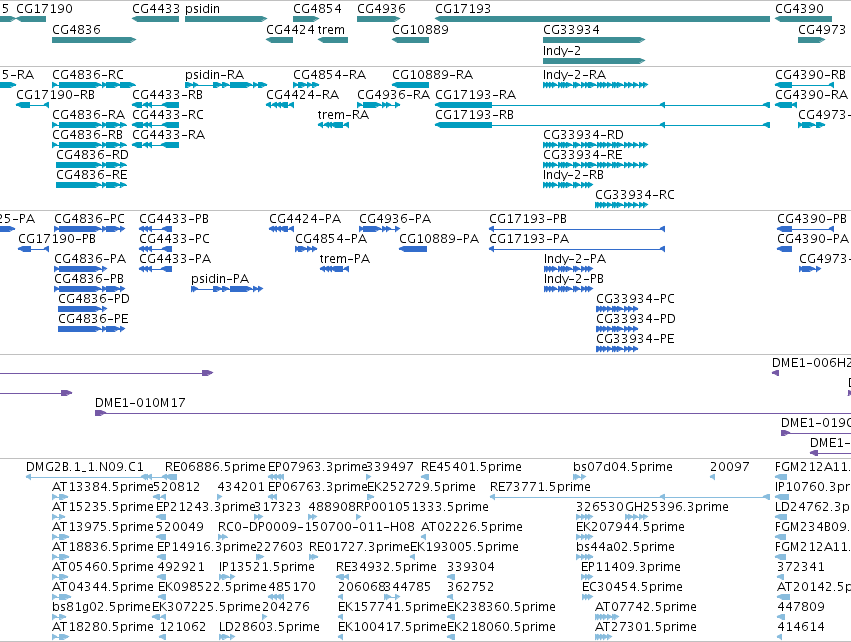Image resolution: width=851 pixels, height=642 pixels.
Task: Click EST EK207944.5prime
Action: click(x=630, y=527)
